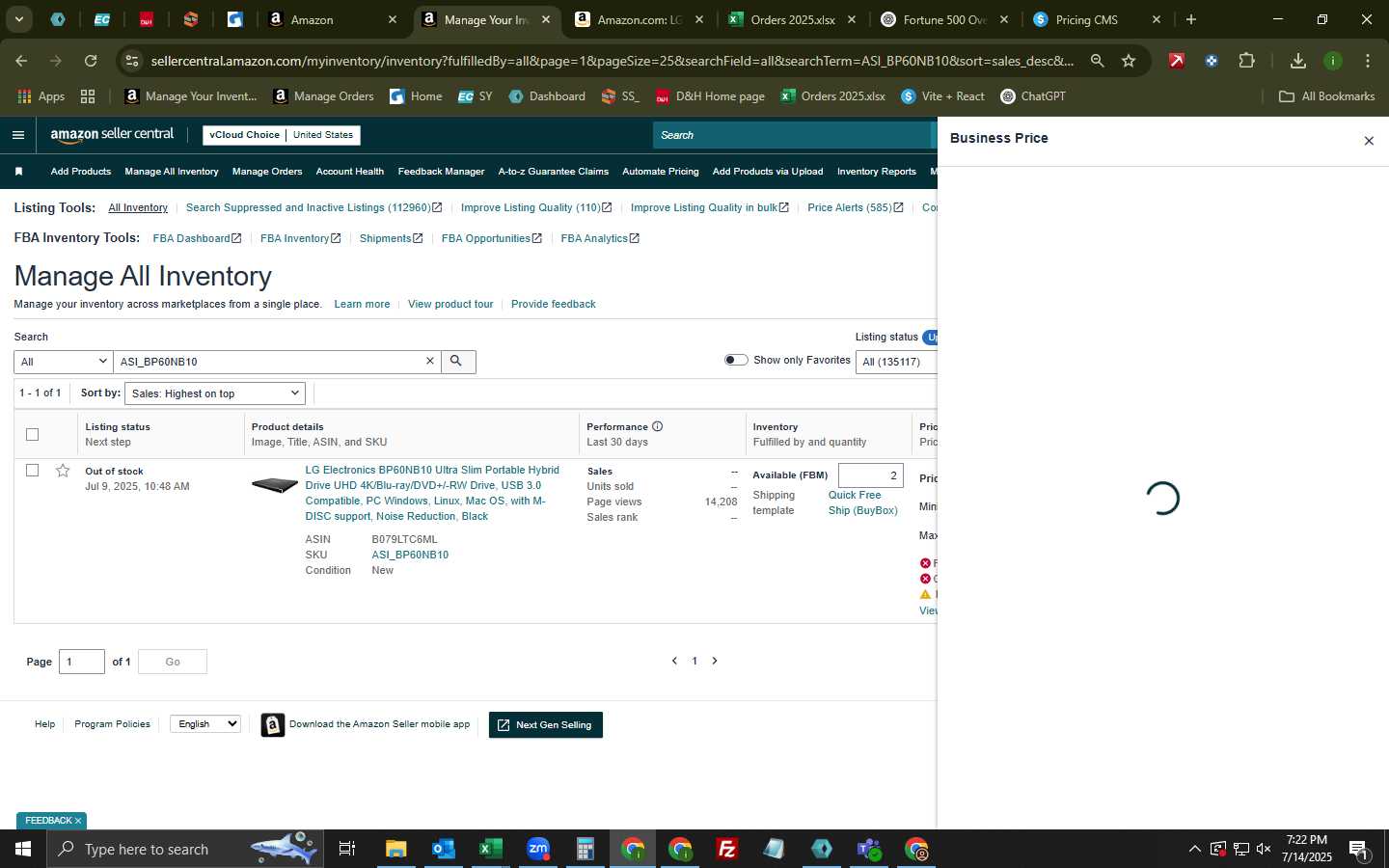Open Manage All Inventory menu item
The width and height of the screenshot is (1389, 868).
(x=172, y=172)
